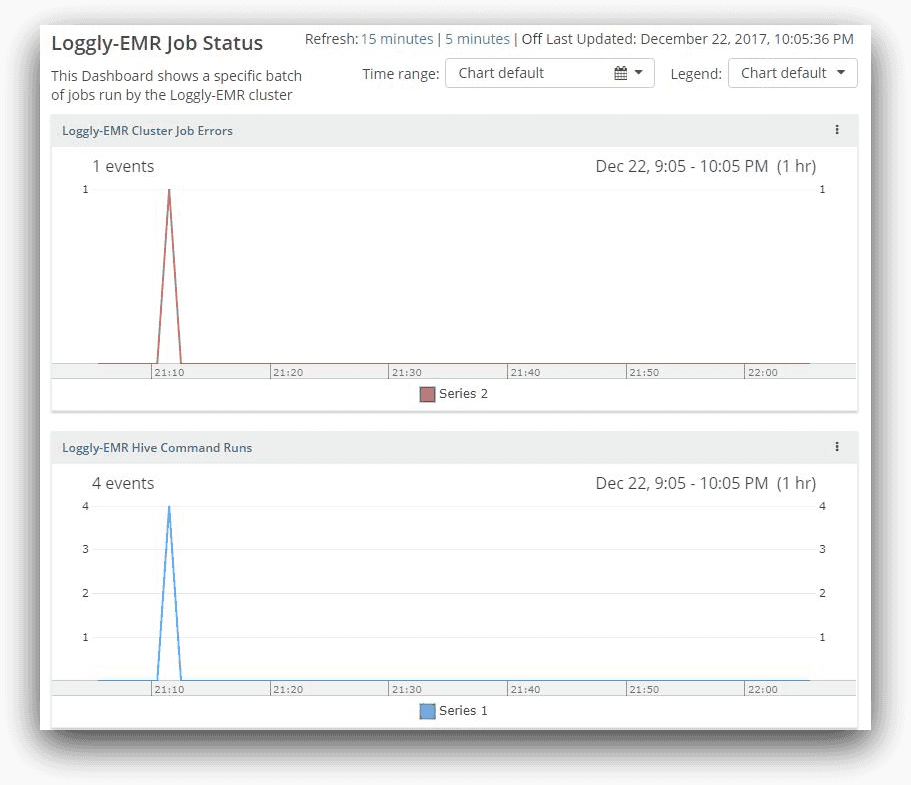Open Hive Command Runs panel options menu

(x=837, y=447)
